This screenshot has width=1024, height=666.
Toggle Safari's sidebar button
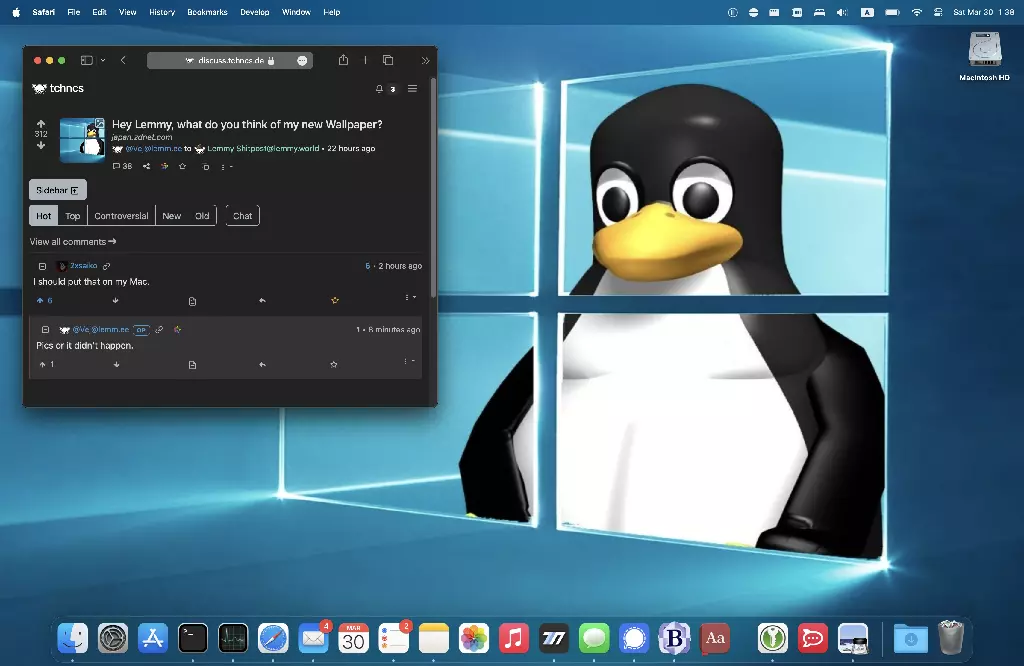click(86, 60)
